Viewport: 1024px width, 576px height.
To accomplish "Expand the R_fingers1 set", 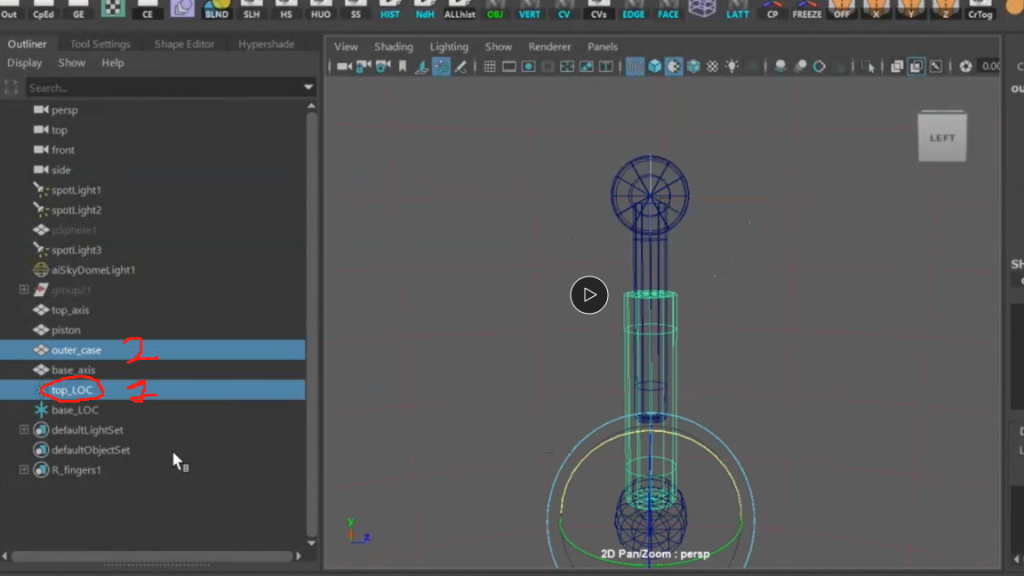I will click(x=24, y=470).
